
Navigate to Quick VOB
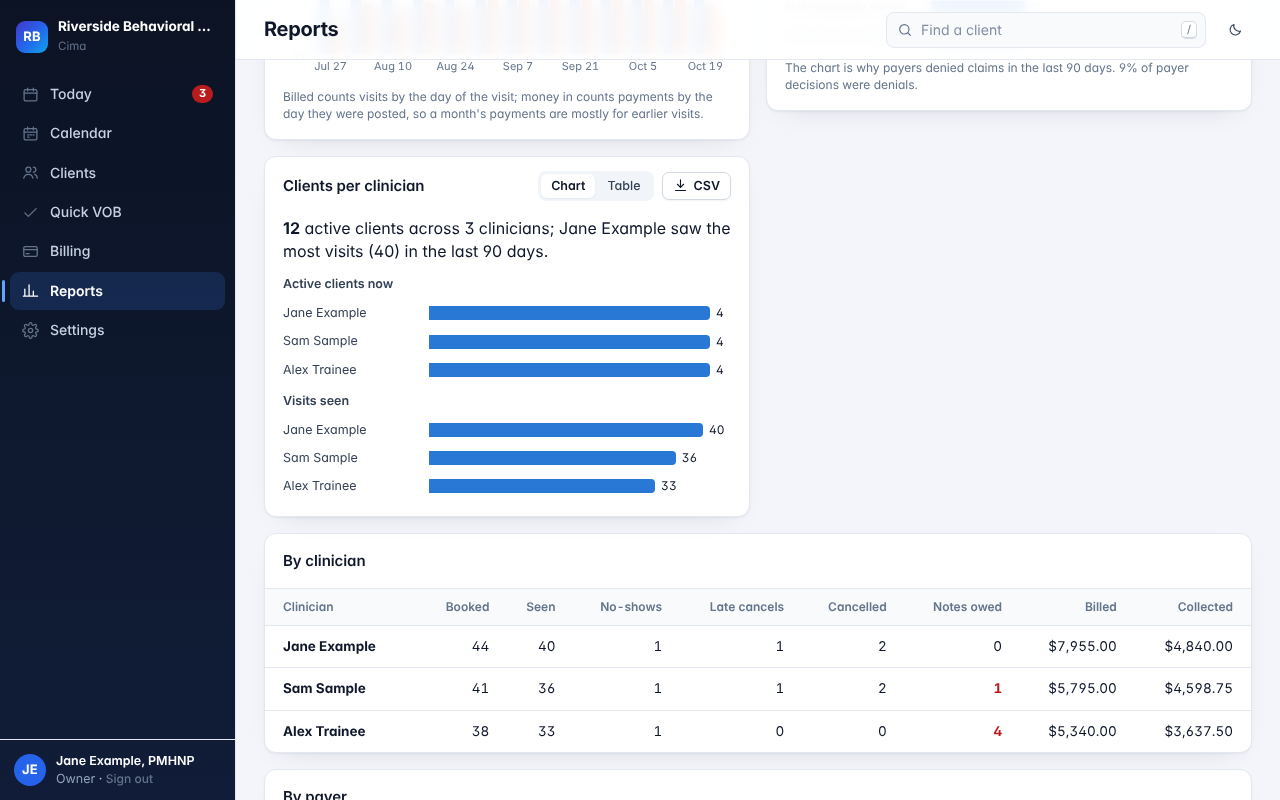point(117,212)
